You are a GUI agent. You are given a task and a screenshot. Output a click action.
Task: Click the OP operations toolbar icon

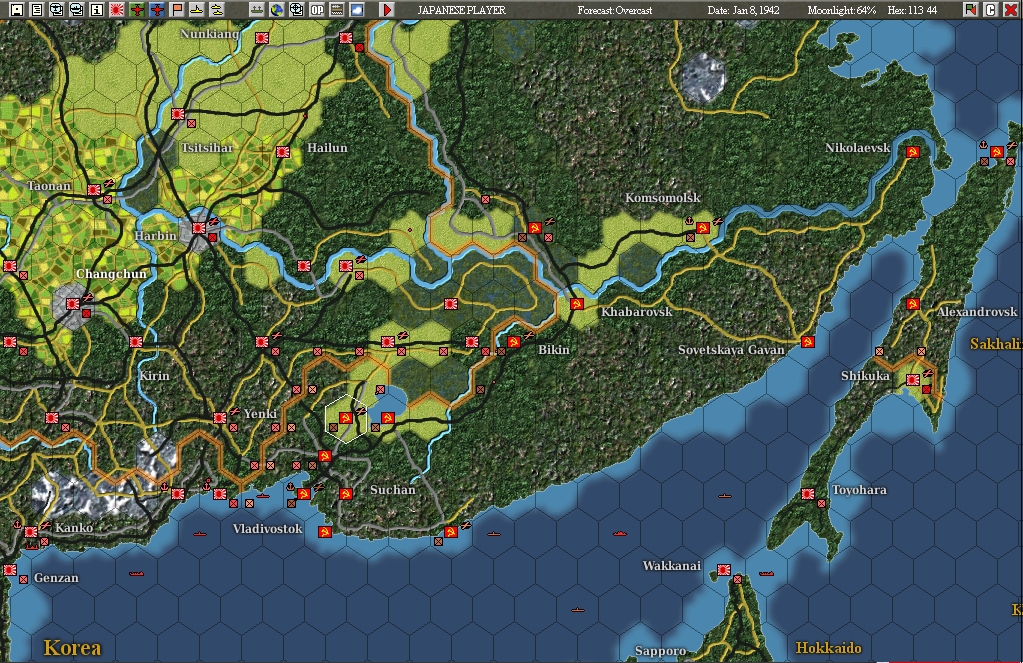(x=317, y=9)
